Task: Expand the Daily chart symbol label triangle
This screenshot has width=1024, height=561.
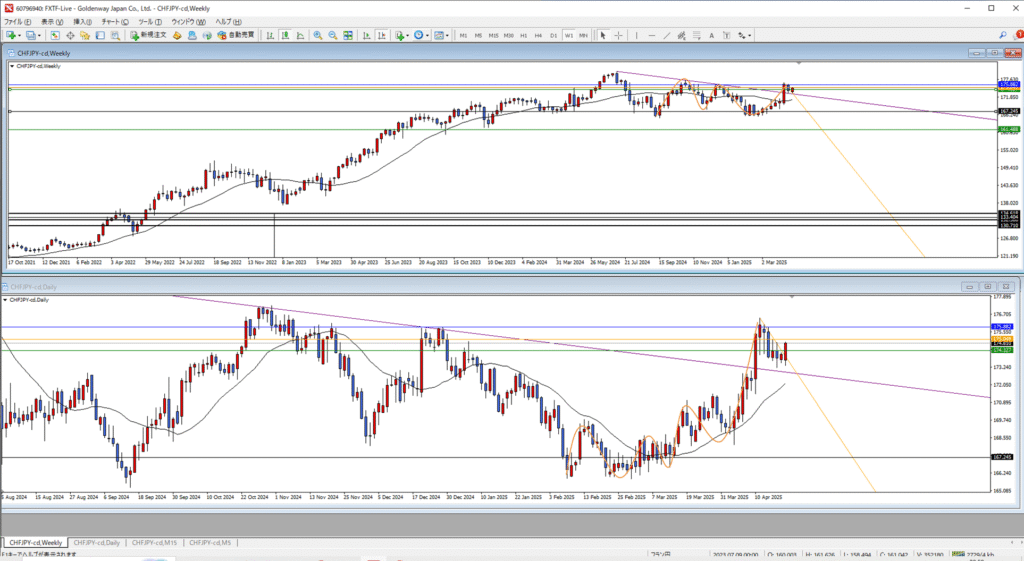Action: click(6, 300)
